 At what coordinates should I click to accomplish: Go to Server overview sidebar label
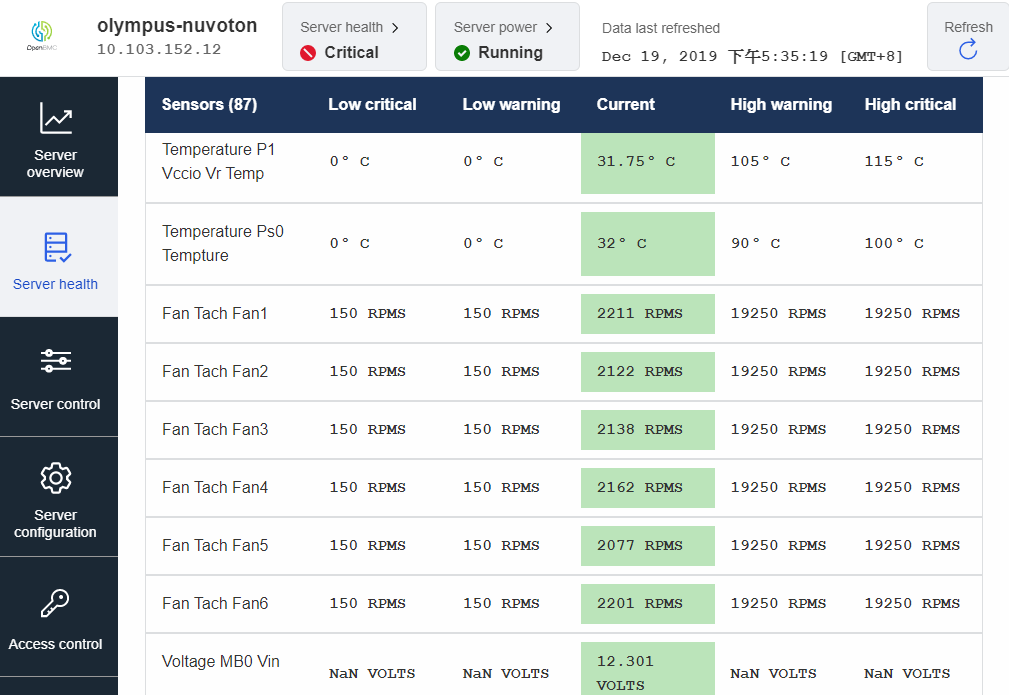(x=56, y=164)
